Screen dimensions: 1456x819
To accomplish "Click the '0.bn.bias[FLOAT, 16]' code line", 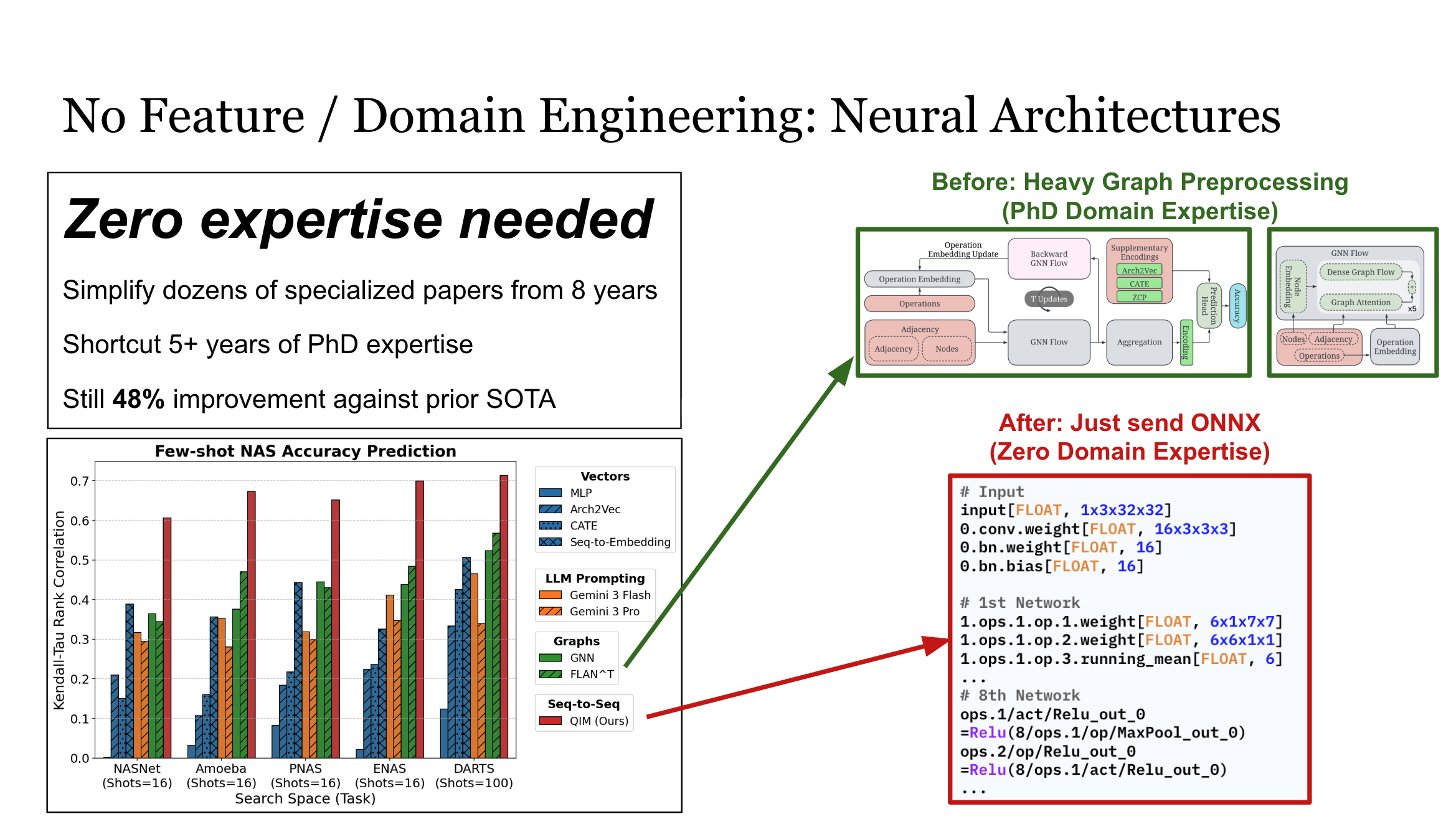I will pos(1052,566).
